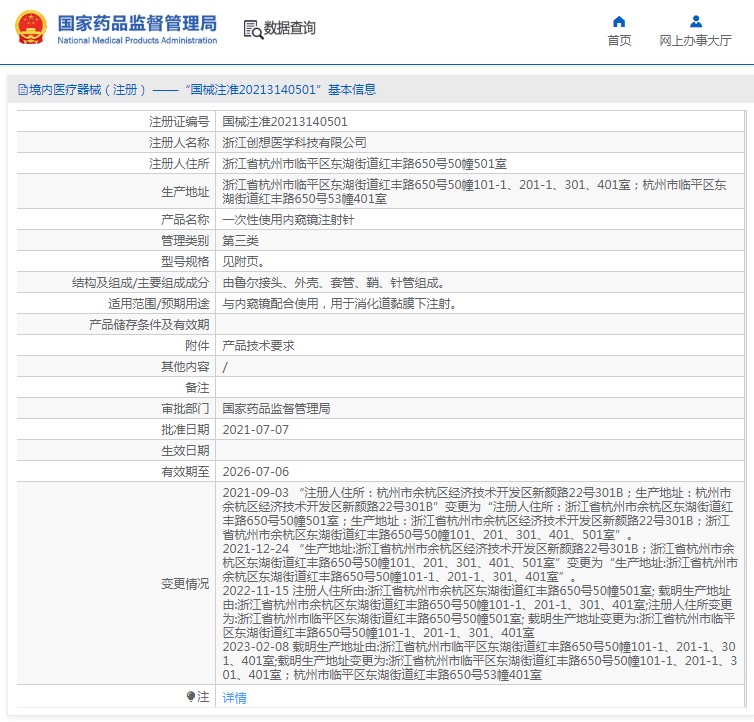The image size is (754, 722).
Task: Select the date 2026-07-06
Action: tap(256, 472)
